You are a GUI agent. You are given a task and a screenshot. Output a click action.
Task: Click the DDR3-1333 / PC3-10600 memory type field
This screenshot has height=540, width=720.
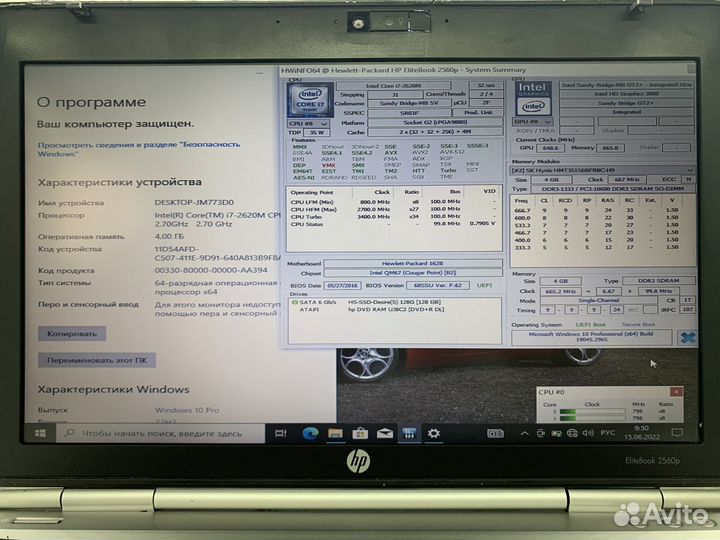pyautogui.click(x=613, y=189)
